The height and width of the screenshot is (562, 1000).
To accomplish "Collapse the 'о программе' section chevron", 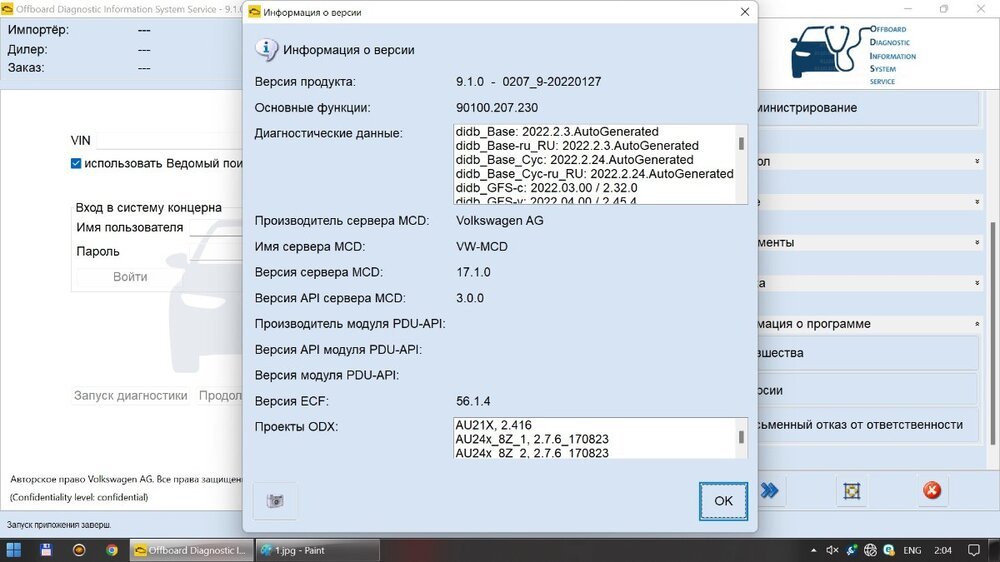I will [976, 324].
